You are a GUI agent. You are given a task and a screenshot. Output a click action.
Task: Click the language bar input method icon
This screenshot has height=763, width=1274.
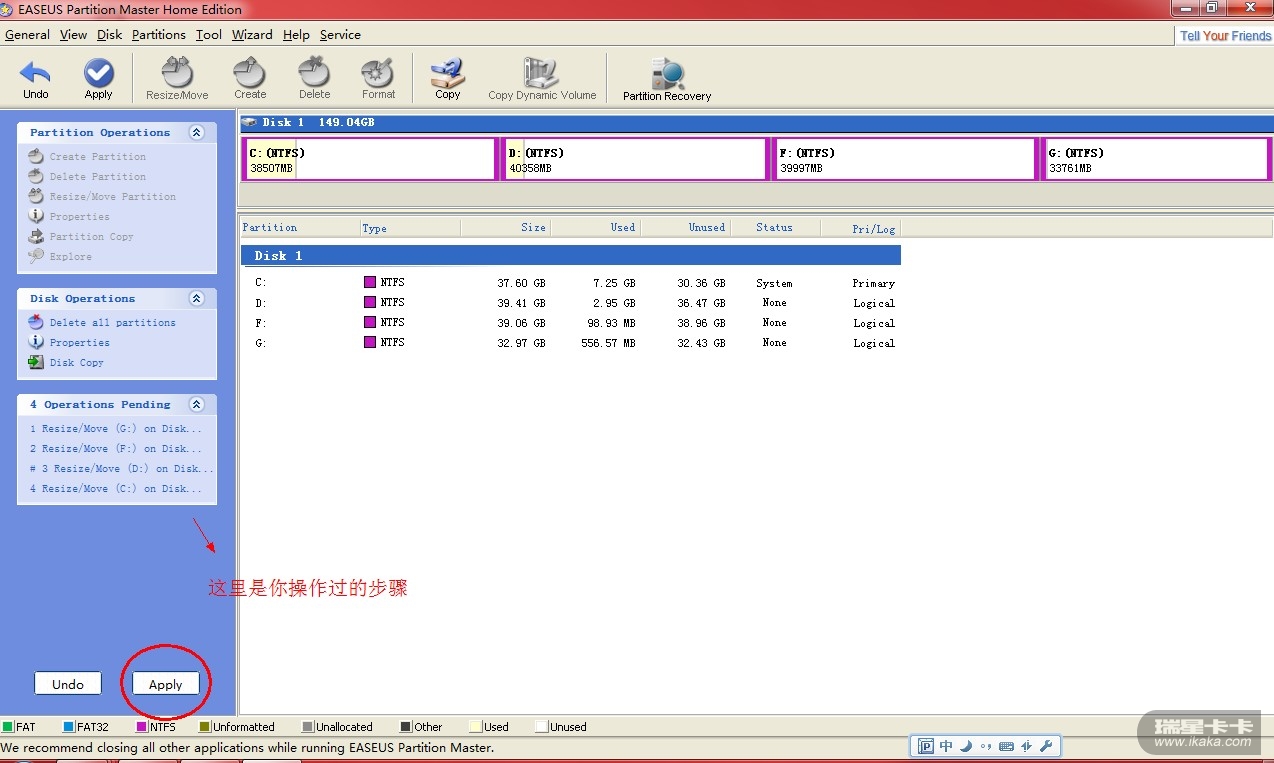coord(926,746)
